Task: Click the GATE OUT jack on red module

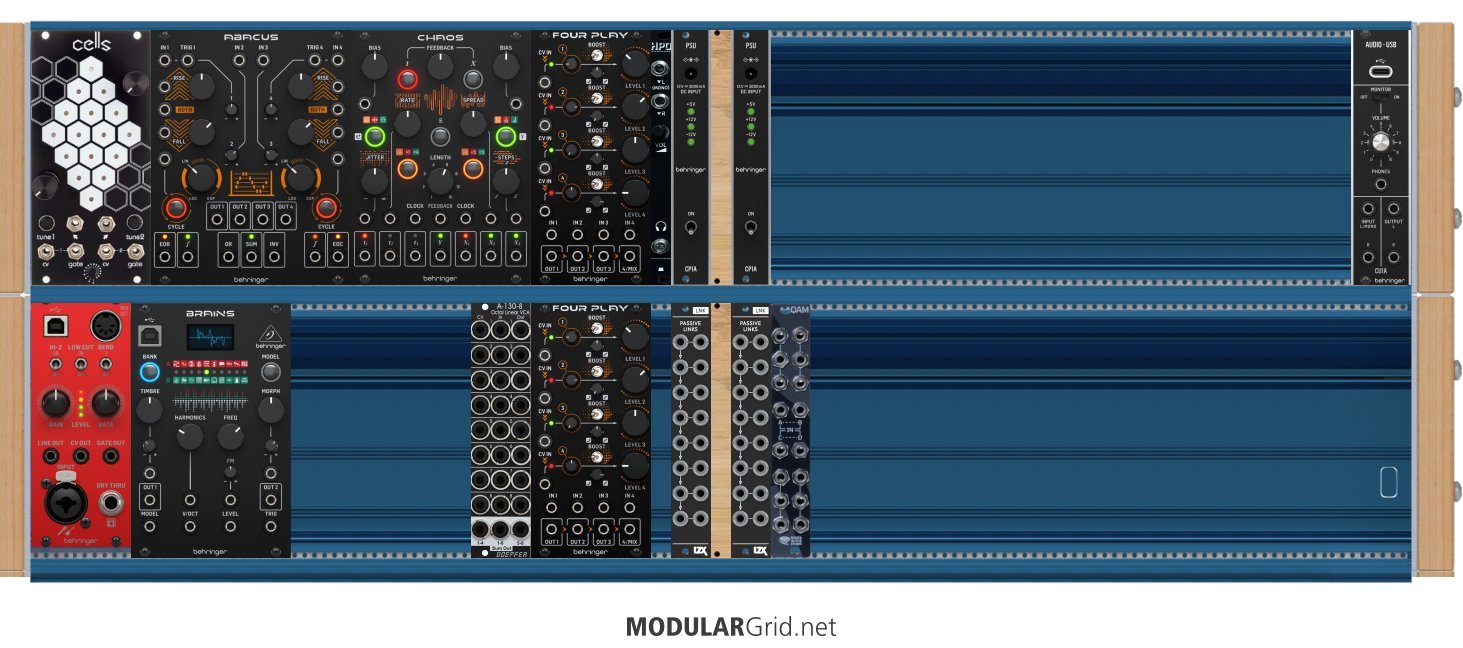Action: coord(109,457)
